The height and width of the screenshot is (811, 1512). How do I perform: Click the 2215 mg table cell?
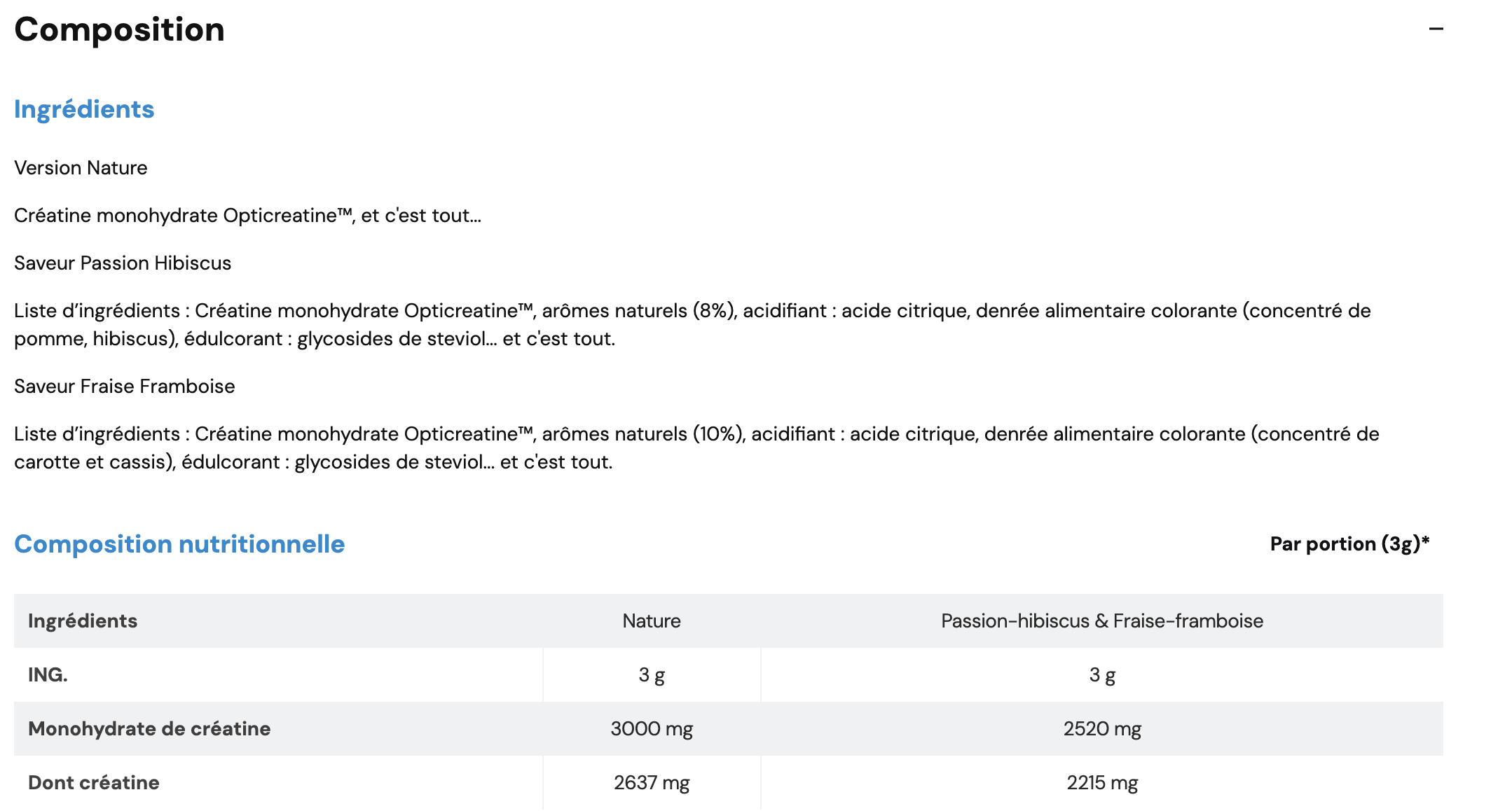tap(1102, 783)
